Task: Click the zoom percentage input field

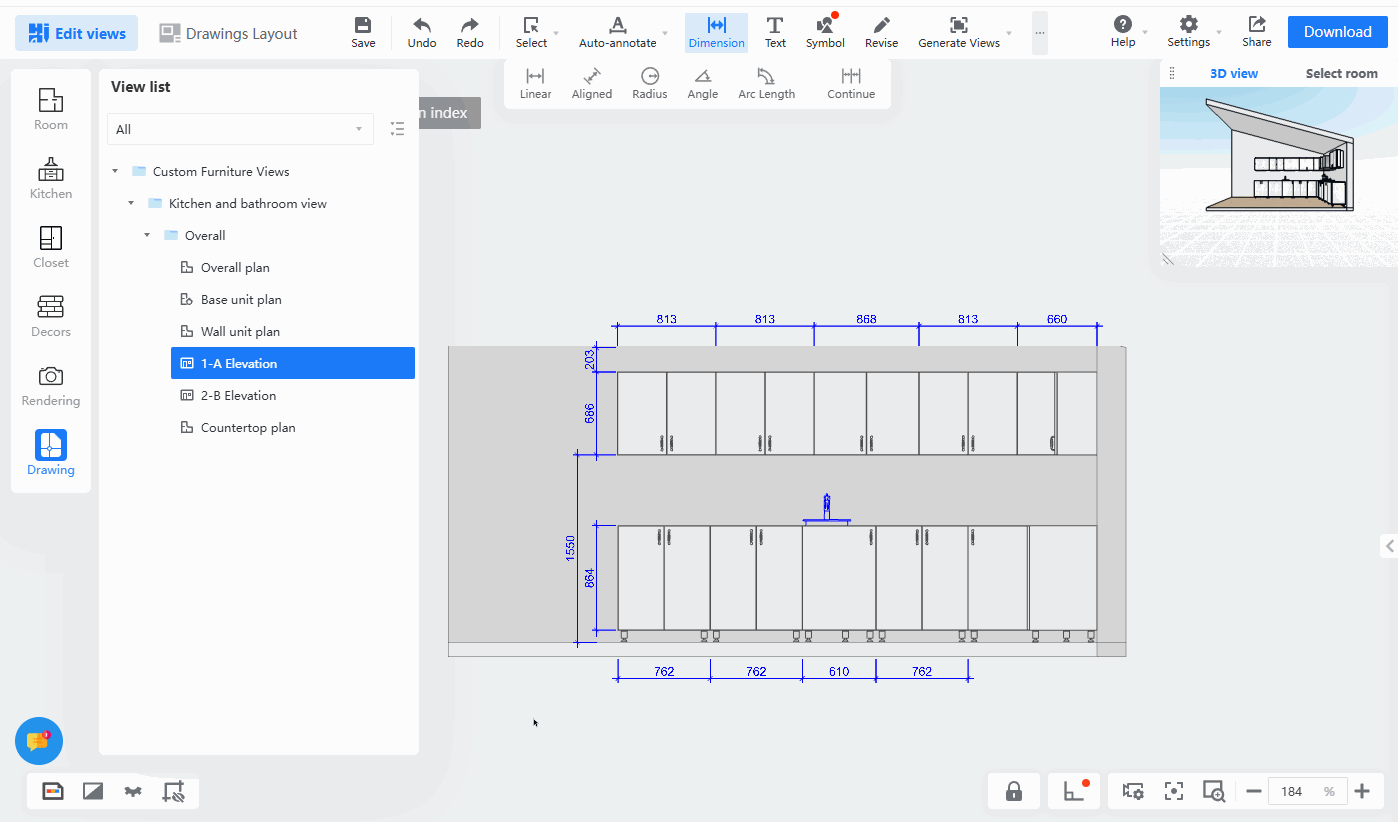Action: pos(1306,791)
